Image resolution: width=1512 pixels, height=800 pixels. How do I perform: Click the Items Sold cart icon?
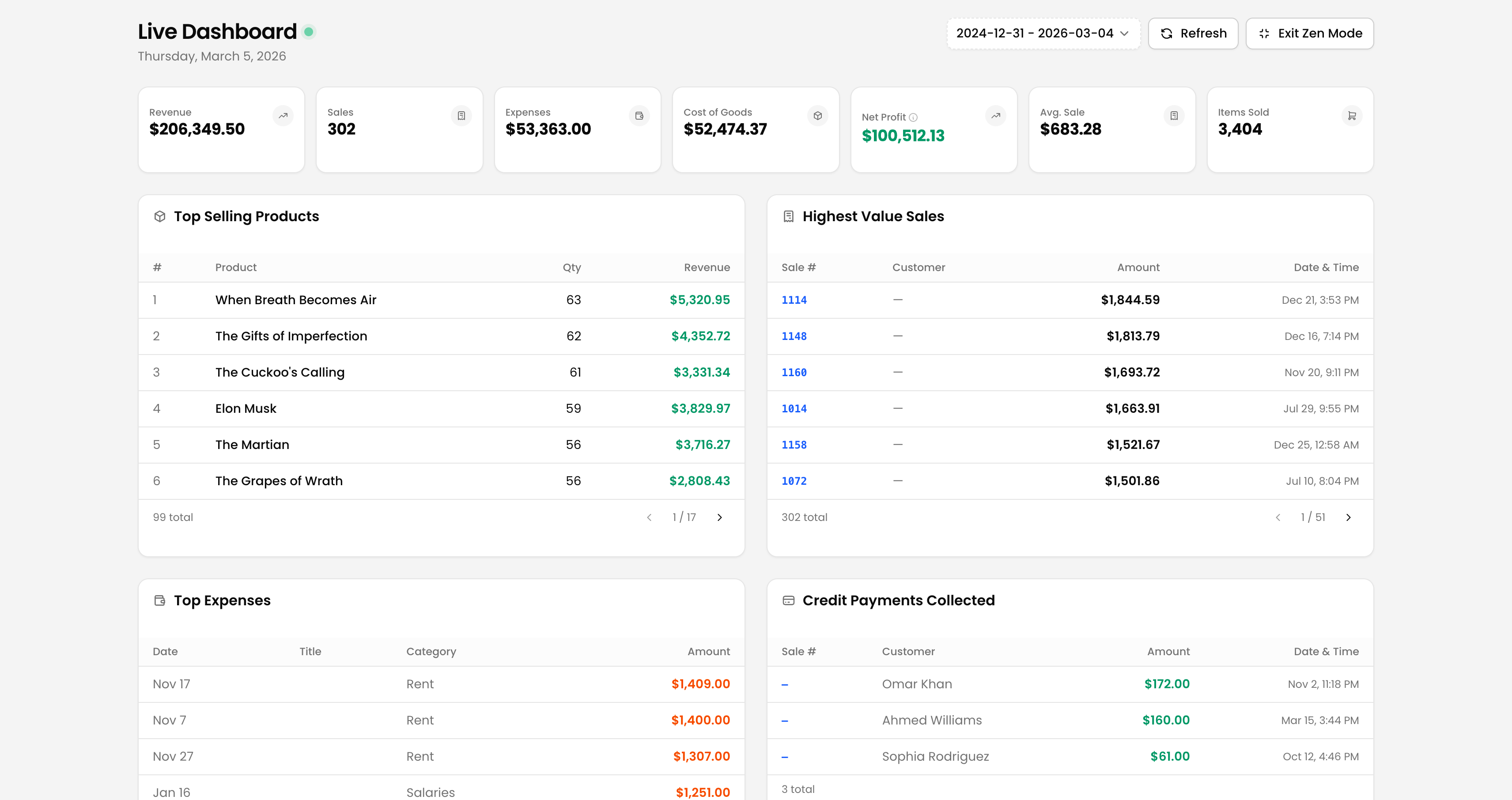[x=1352, y=116]
